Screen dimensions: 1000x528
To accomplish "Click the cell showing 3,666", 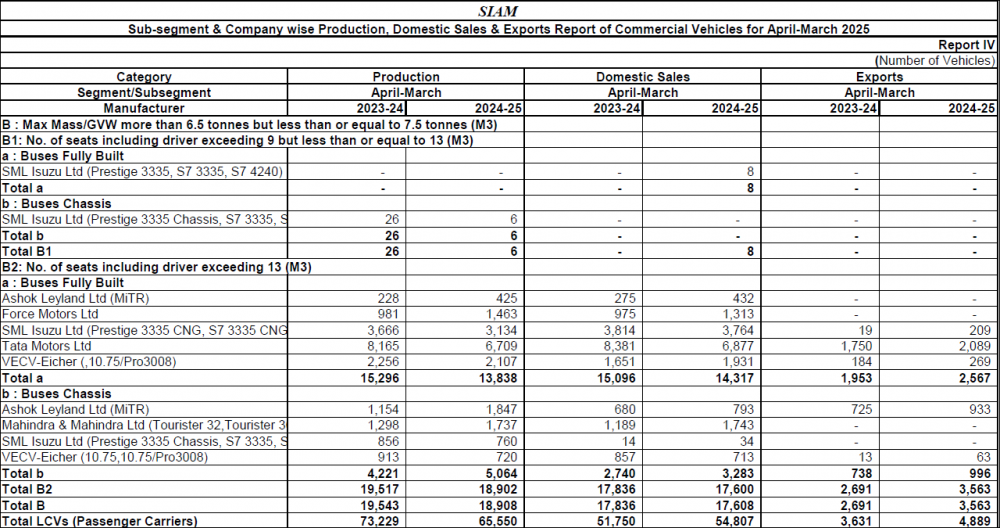I will pos(383,330).
